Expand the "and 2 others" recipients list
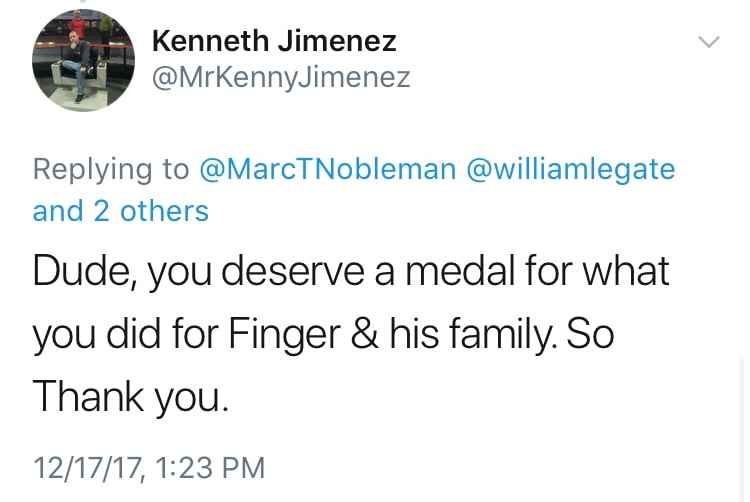Image resolution: width=750 pixels, height=502 pixels. pos(120,211)
